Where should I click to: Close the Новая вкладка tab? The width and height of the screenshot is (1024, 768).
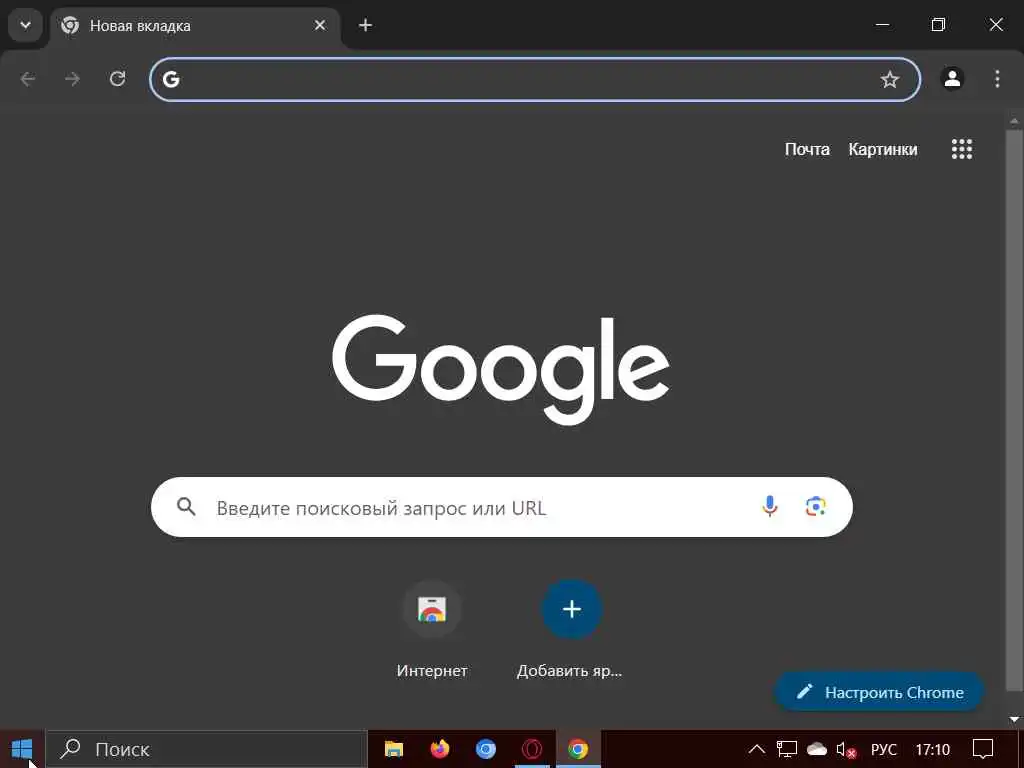(320, 25)
